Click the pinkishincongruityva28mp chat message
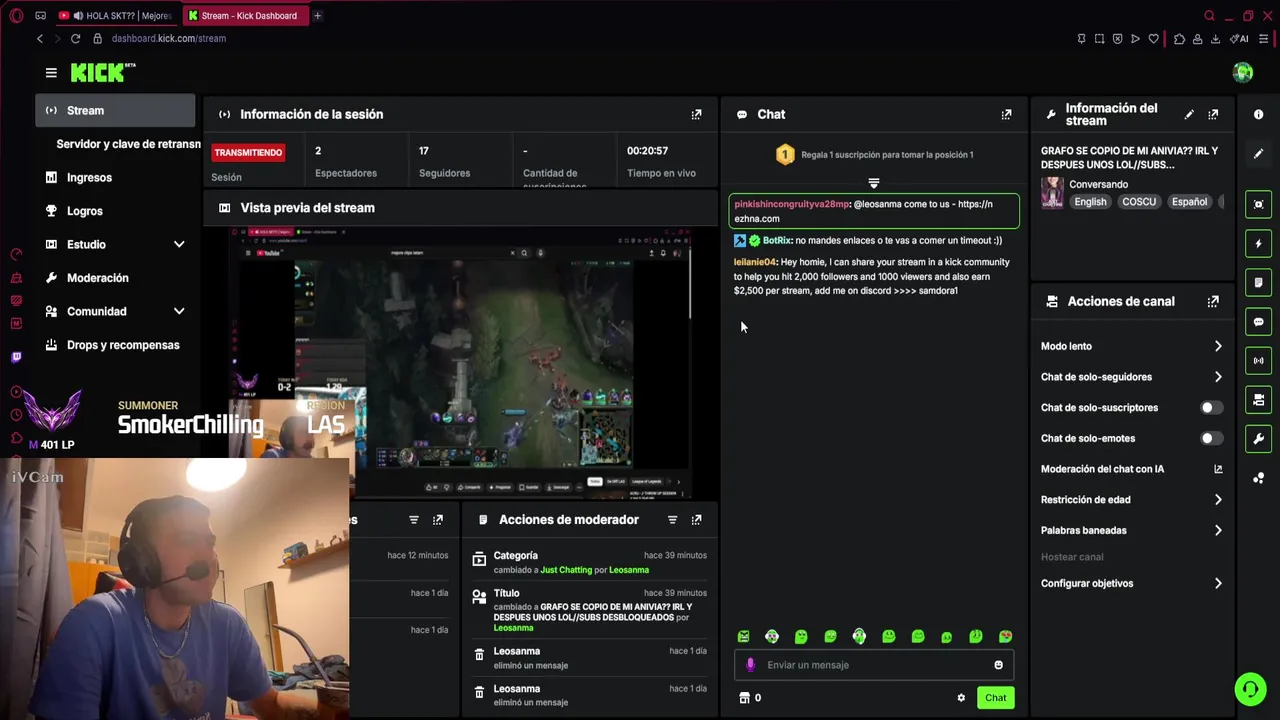1280x720 pixels. [x=875, y=211]
